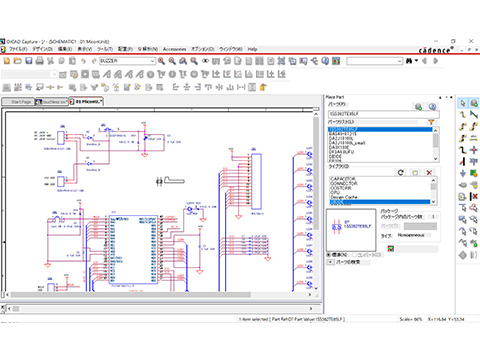Image resolution: width=480 pixels, height=360 pixels.
Task: Select Design Cache in libraries list
Action: click(343, 197)
